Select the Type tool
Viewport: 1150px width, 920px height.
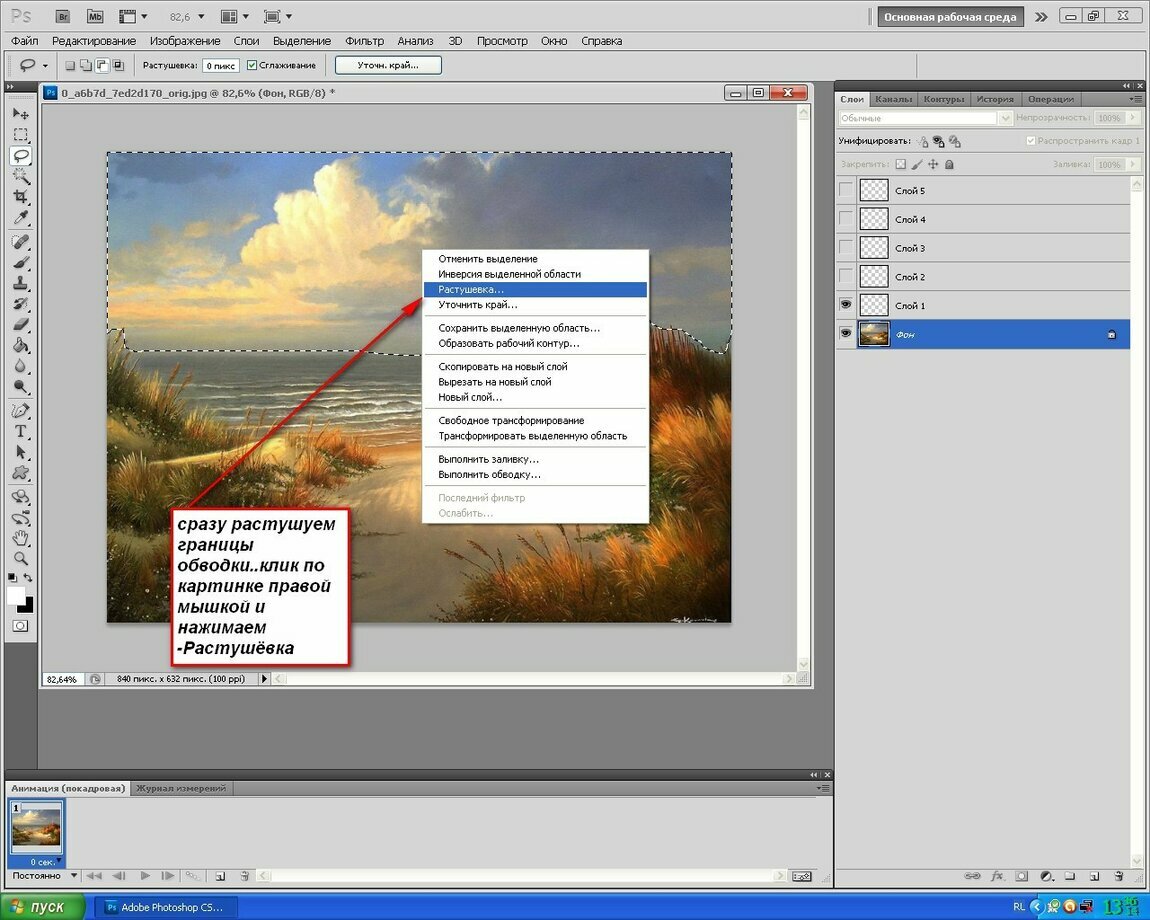21,431
